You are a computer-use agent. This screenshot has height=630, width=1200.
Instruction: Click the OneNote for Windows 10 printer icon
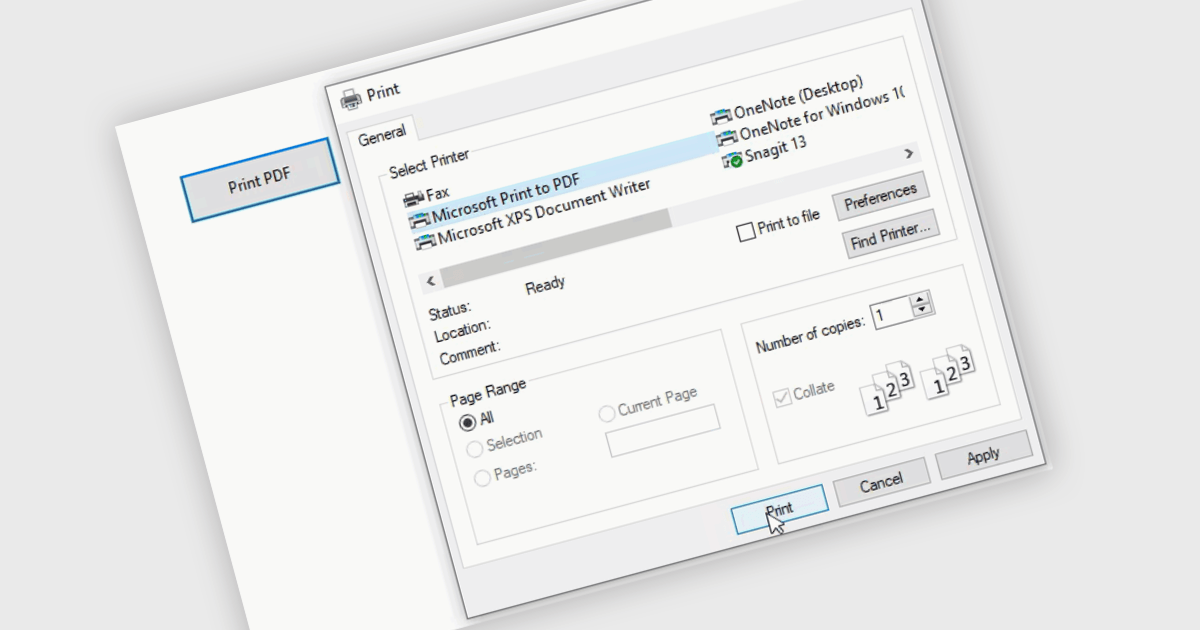coord(727,137)
